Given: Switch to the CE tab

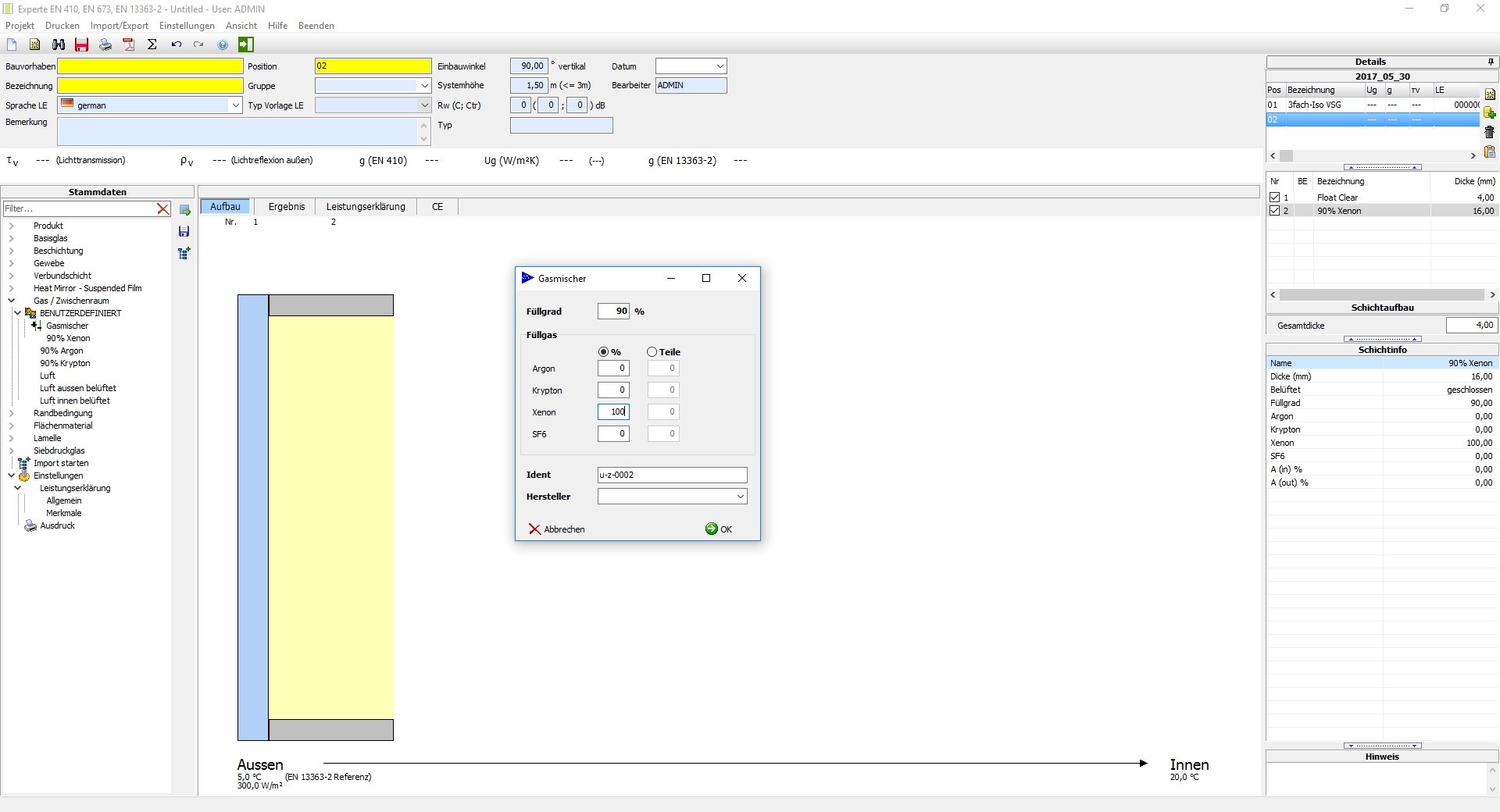Looking at the screenshot, I should (x=437, y=207).
